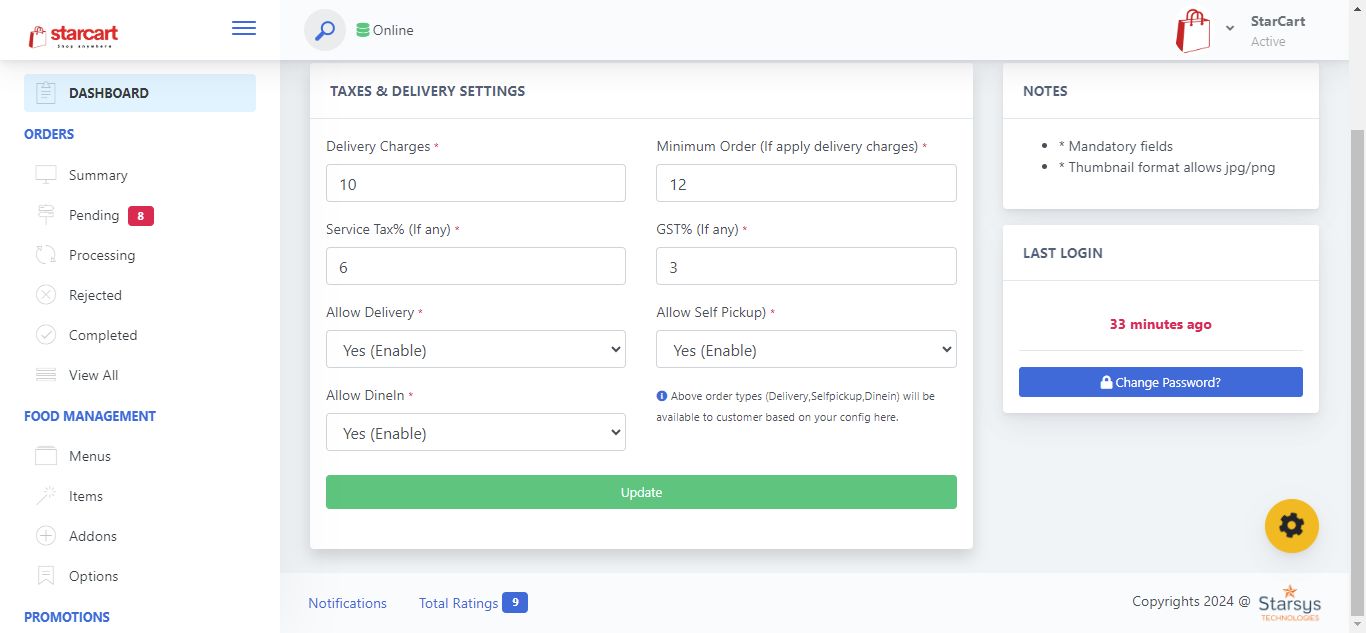Click the Rejected orders icon

pos(46,295)
